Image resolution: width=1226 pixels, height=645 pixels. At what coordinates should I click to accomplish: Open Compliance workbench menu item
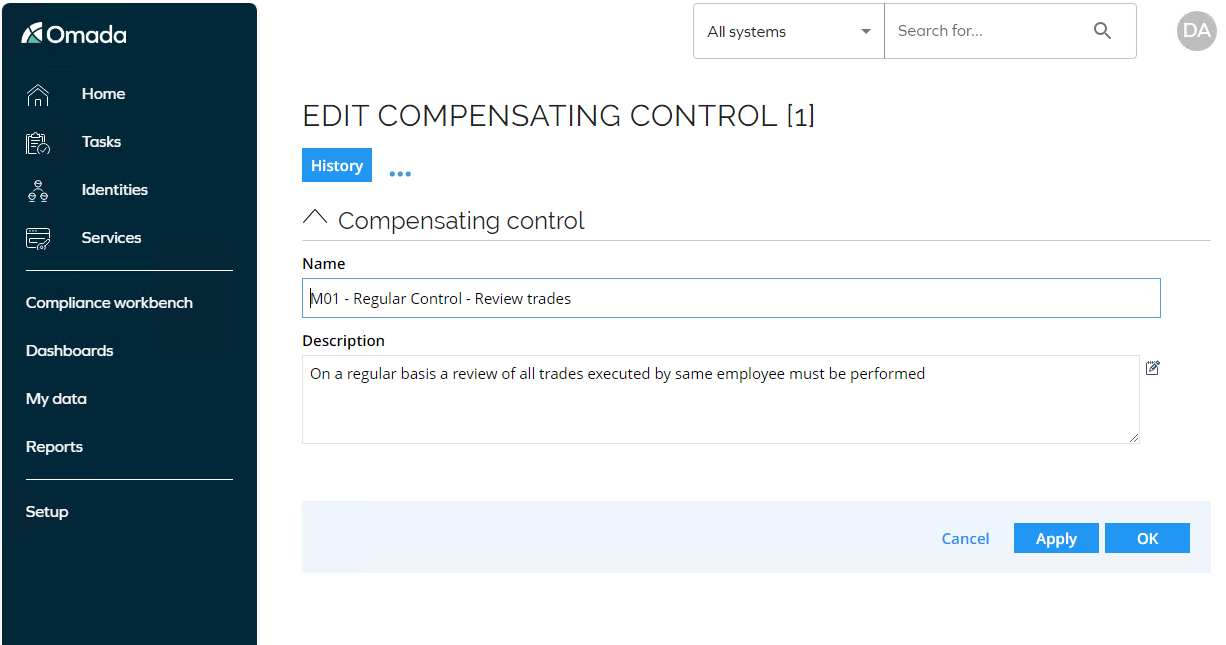pos(109,302)
